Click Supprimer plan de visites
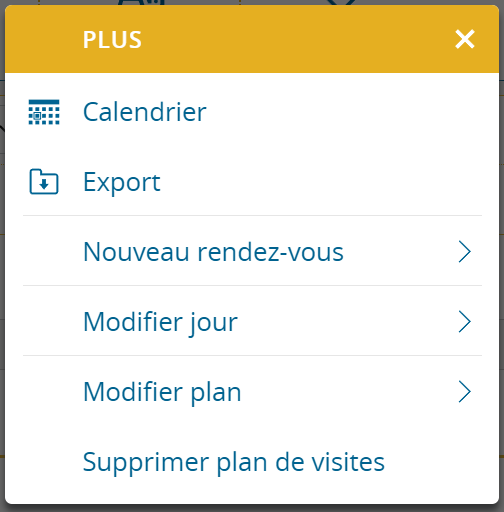Image resolution: width=504 pixels, height=512 pixels. click(234, 462)
